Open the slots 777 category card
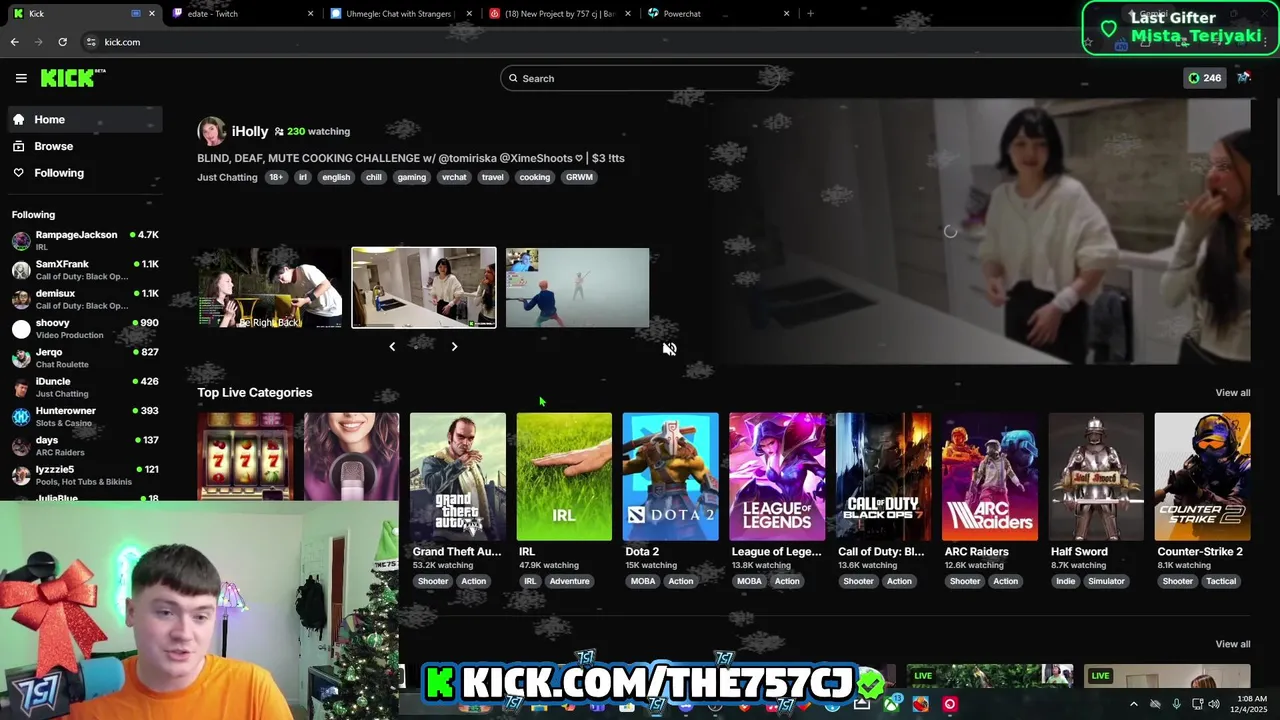Image resolution: width=1280 pixels, height=720 pixels. (x=245, y=456)
